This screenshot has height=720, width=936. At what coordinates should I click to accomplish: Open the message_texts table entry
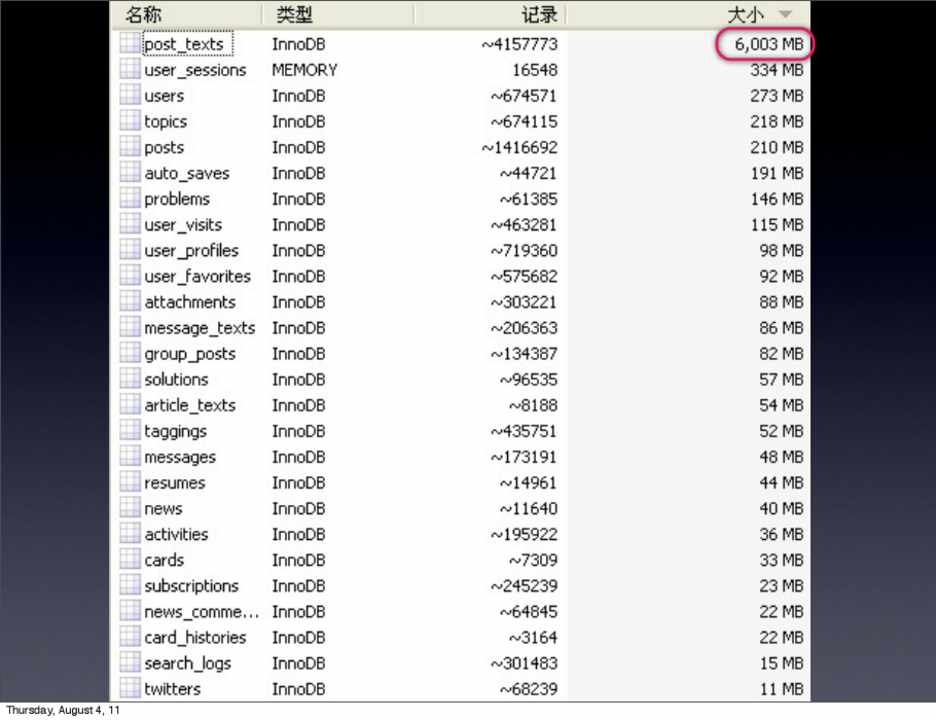pos(199,328)
